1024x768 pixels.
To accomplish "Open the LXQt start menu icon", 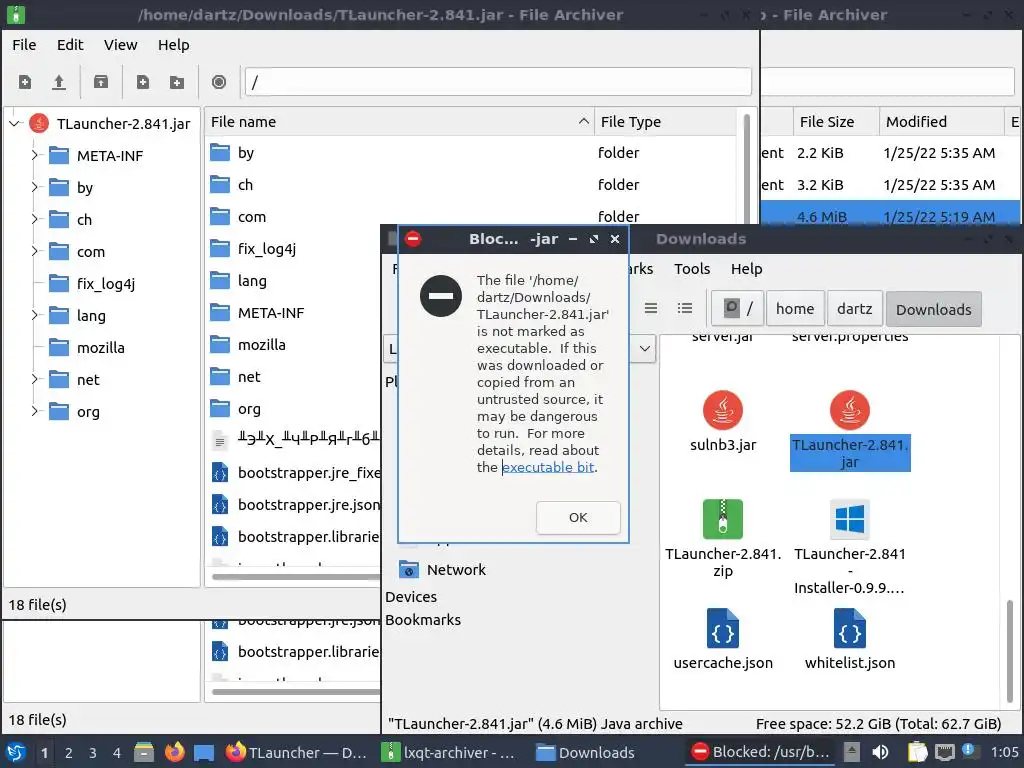I will coord(16,752).
